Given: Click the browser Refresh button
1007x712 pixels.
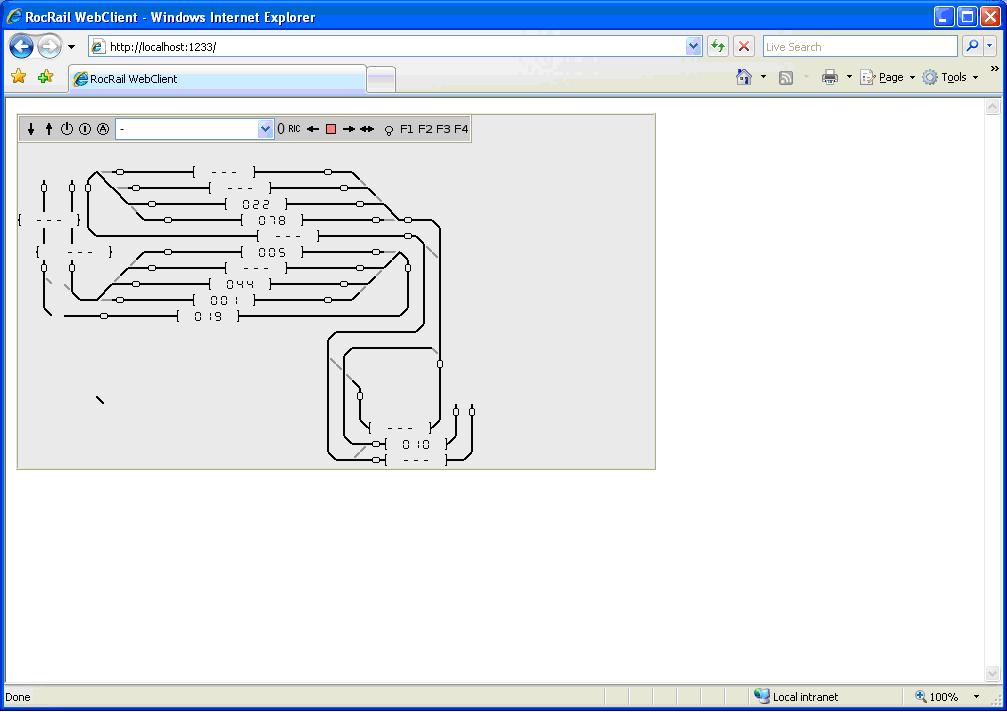Looking at the screenshot, I should click(718, 47).
